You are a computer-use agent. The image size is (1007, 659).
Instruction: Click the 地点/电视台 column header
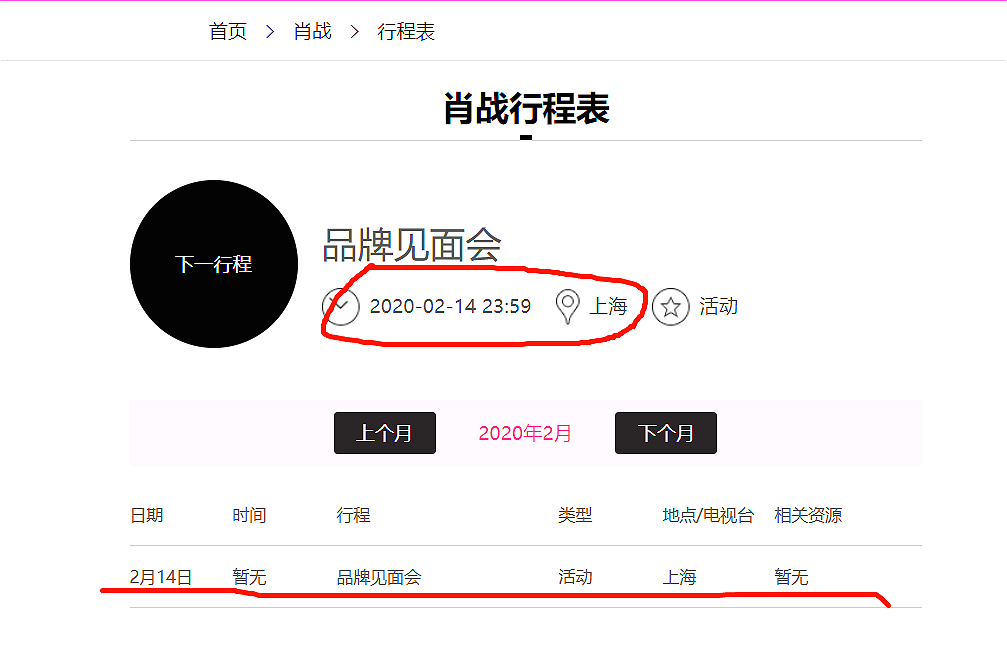[708, 515]
